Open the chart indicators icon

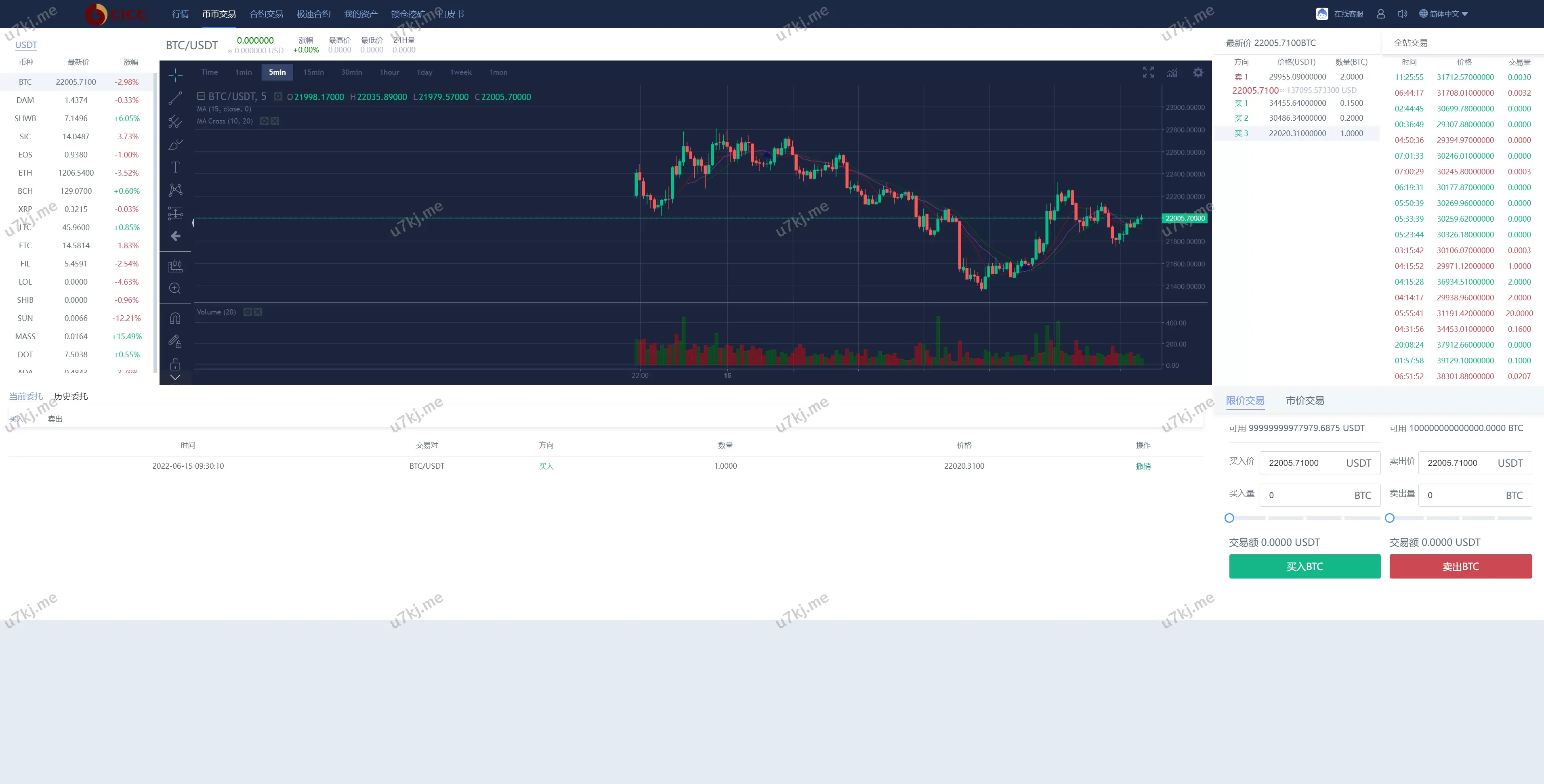coord(1172,73)
